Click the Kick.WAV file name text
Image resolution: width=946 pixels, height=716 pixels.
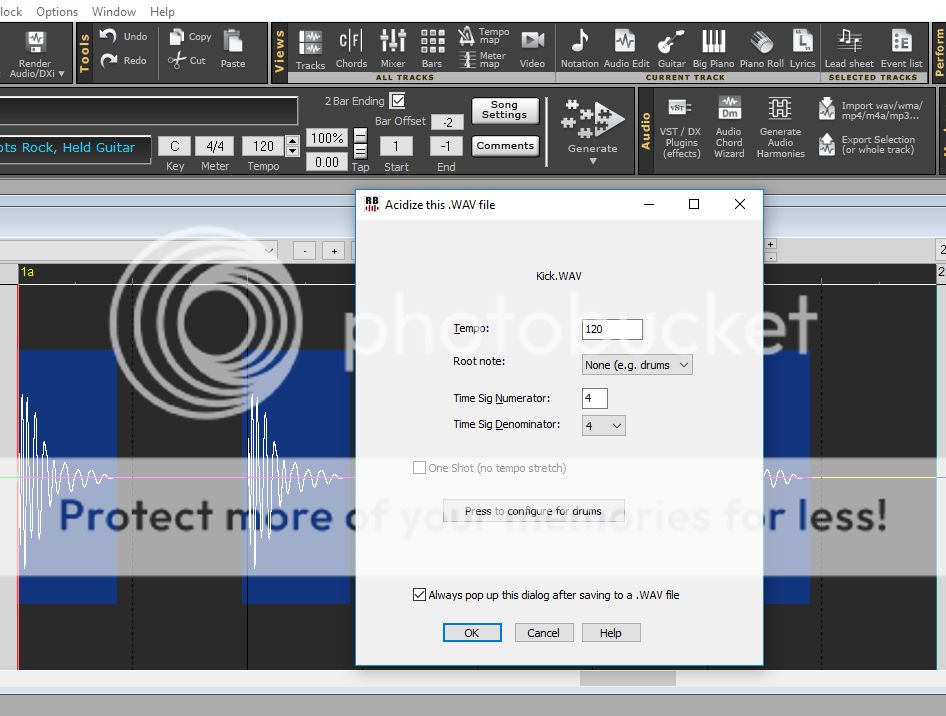559,276
